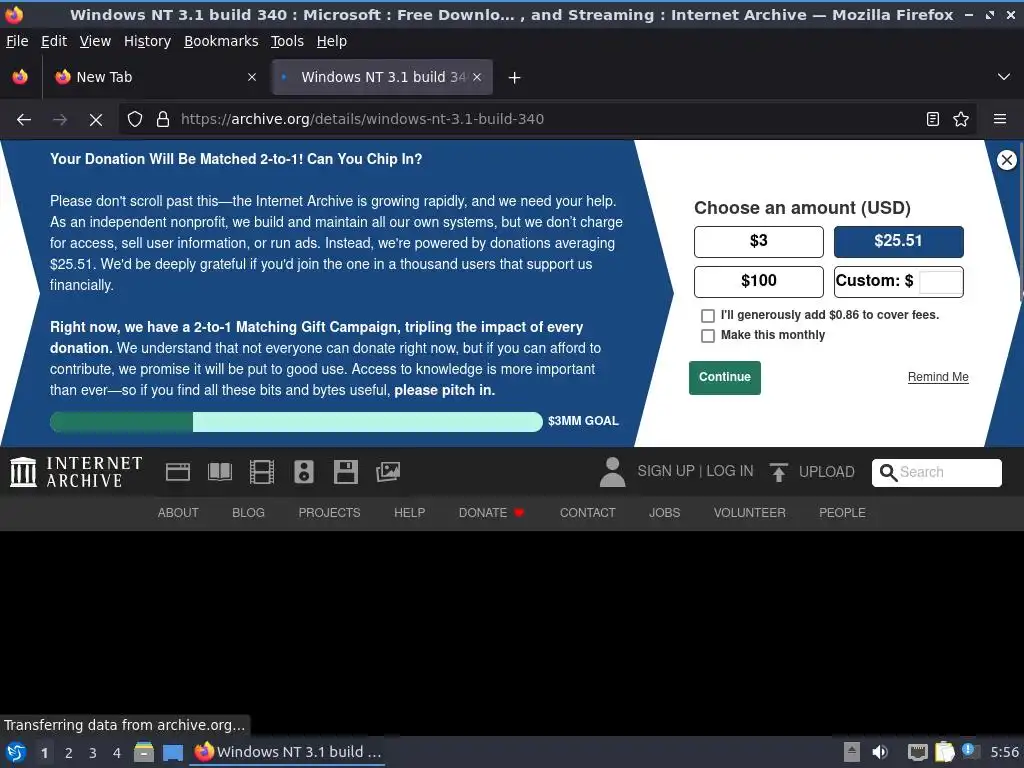Close the Windows NT 3.1 build tab
The image size is (1024, 768).
click(477, 77)
